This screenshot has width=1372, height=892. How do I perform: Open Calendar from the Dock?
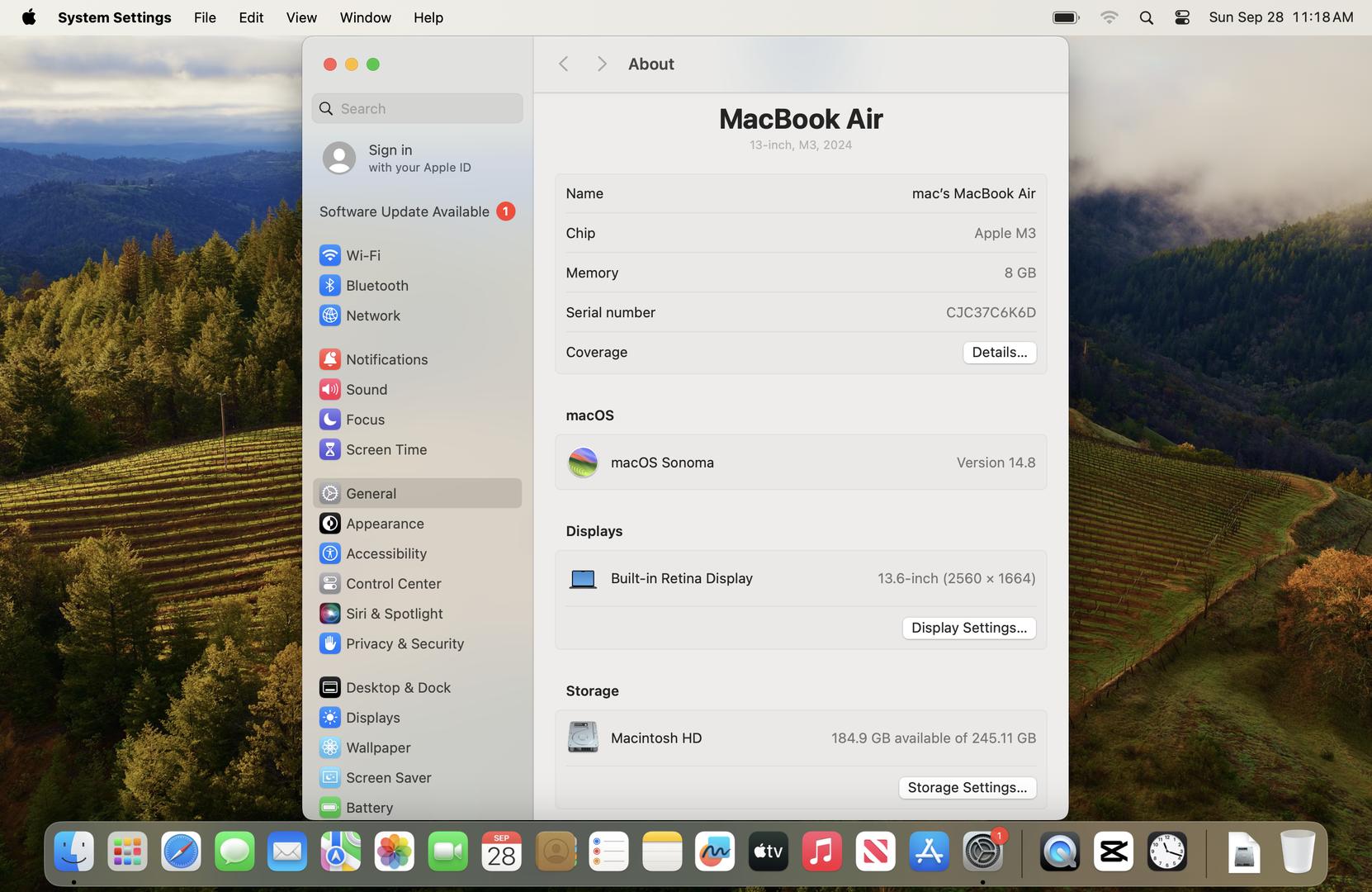point(501,852)
